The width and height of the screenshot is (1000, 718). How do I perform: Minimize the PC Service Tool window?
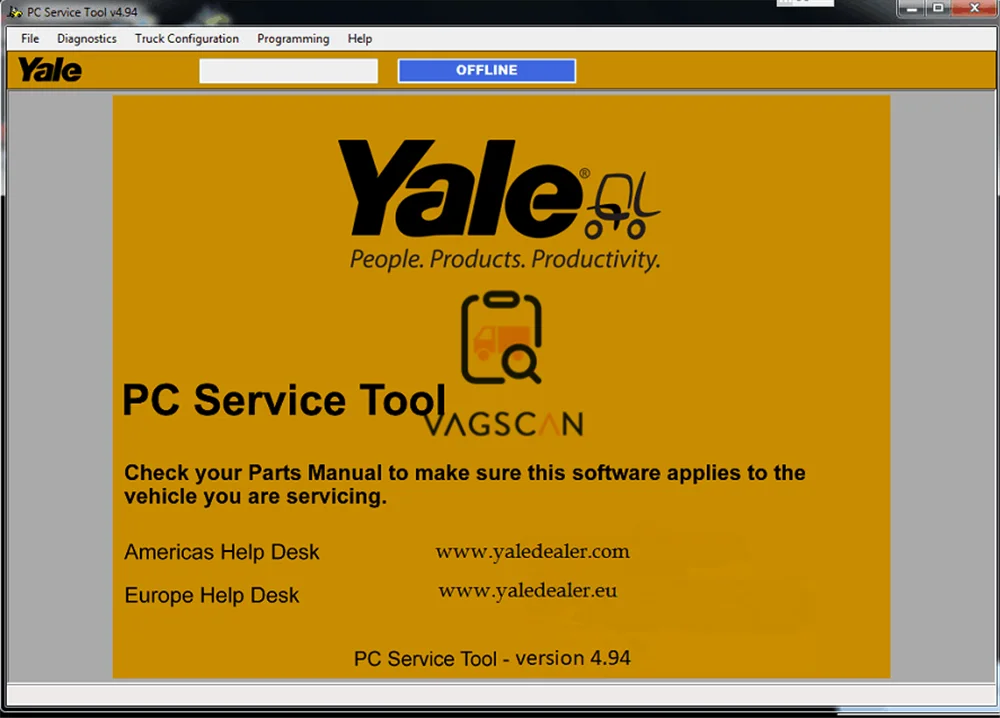click(912, 8)
